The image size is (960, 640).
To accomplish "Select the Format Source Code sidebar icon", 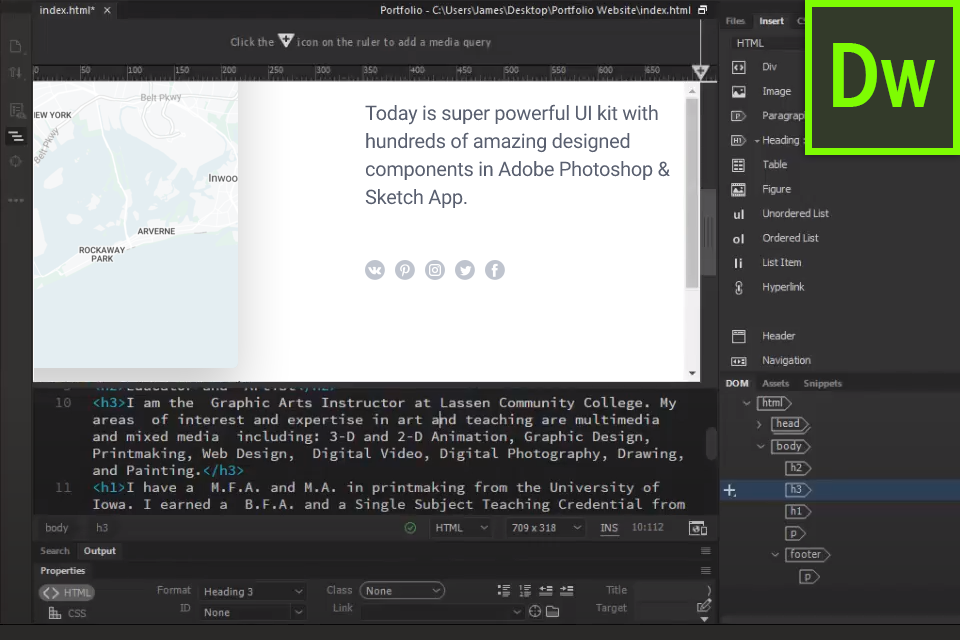I will click(15, 136).
